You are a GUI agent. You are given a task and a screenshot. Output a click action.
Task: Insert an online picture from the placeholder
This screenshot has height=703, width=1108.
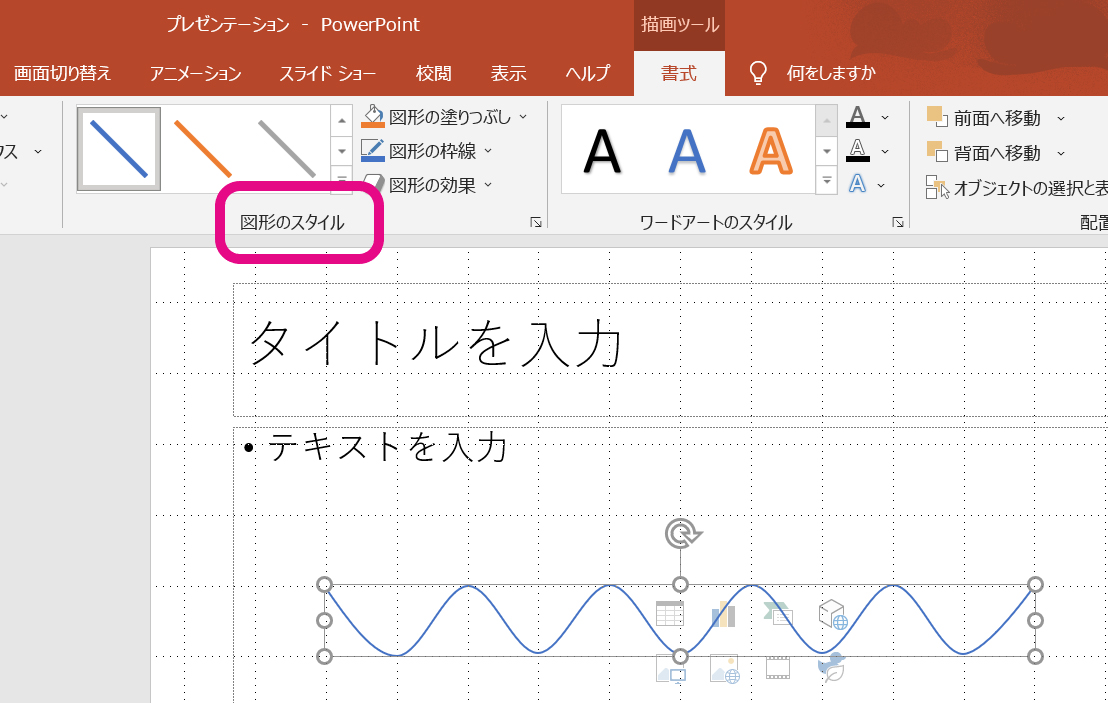724,668
